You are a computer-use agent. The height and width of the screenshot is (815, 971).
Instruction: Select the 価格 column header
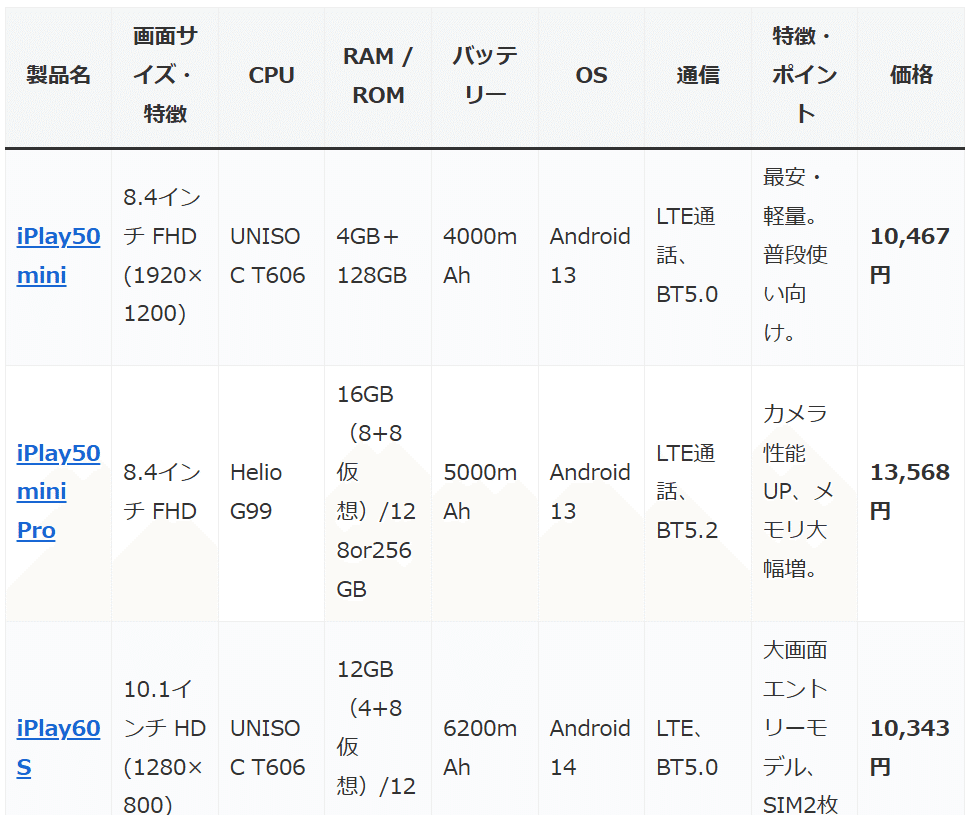[911, 76]
